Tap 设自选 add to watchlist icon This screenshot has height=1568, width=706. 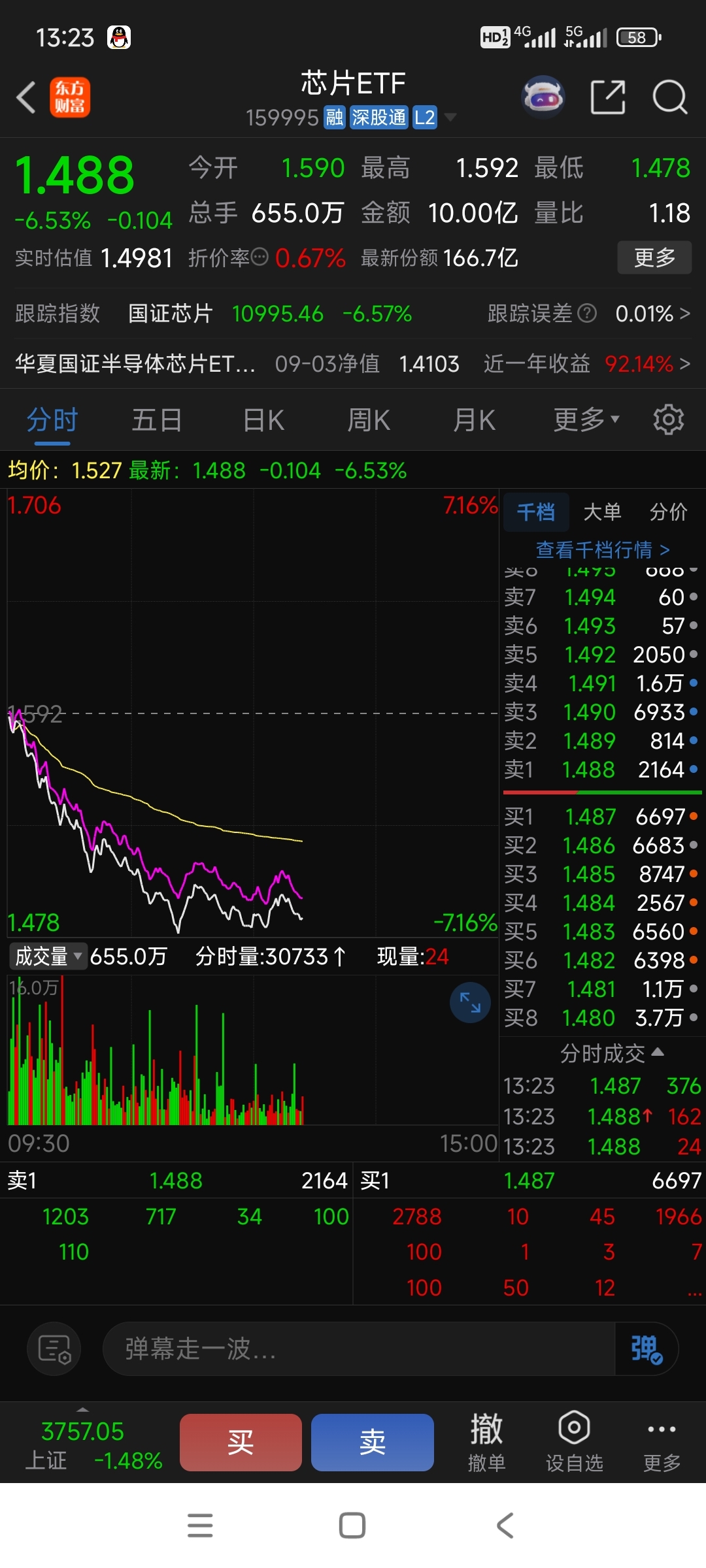click(574, 1442)
